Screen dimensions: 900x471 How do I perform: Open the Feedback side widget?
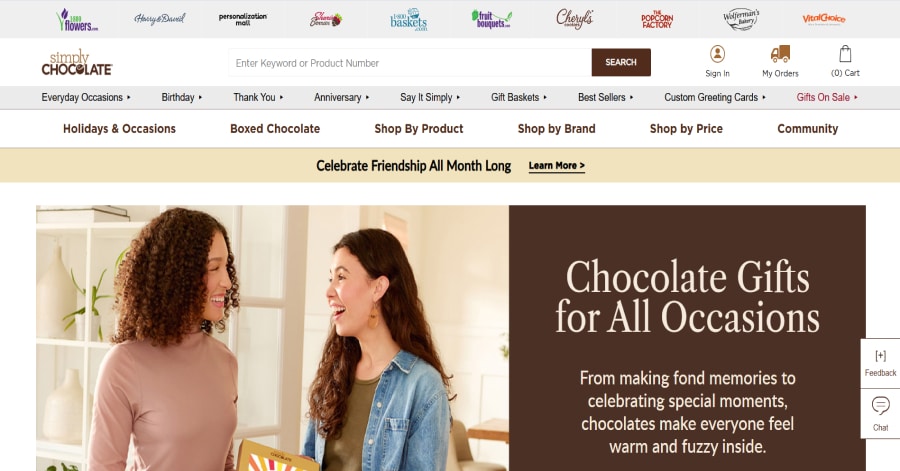point(880,363)
